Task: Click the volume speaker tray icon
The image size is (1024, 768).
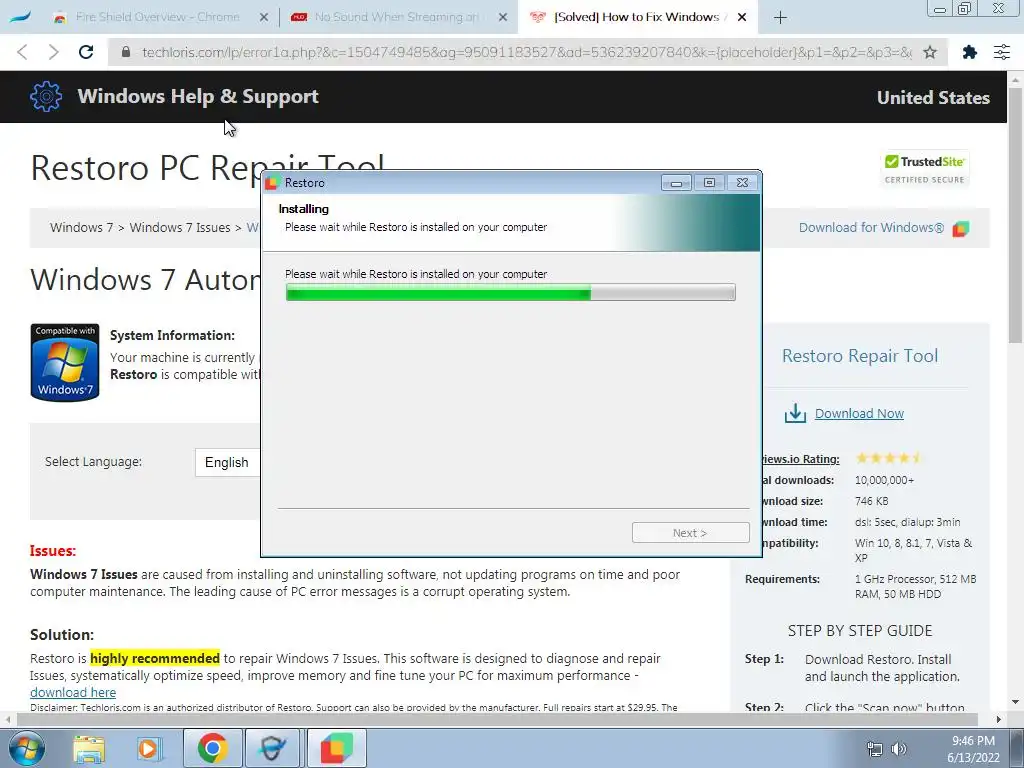Action: [899, 748]
